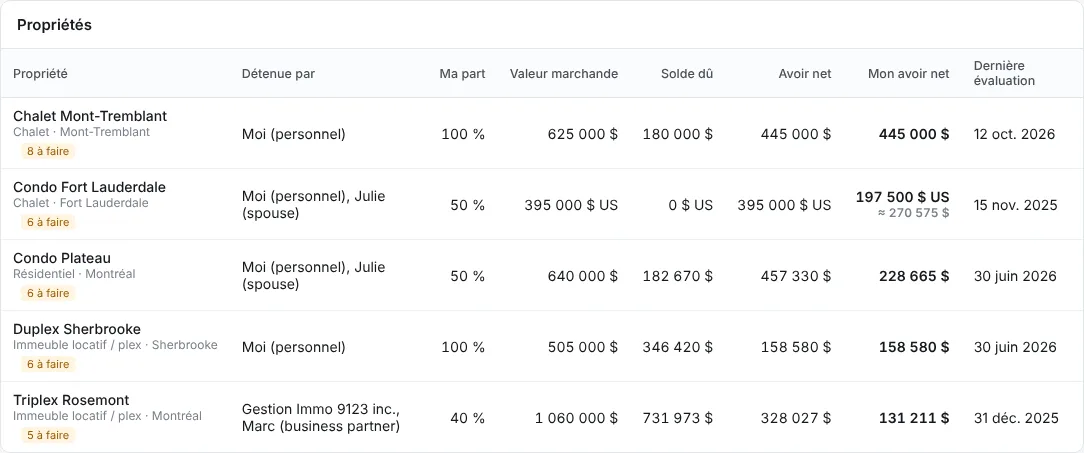Select my net equity 228 665 $
This screenshot has width=1084, height=453.
point(914,276)
